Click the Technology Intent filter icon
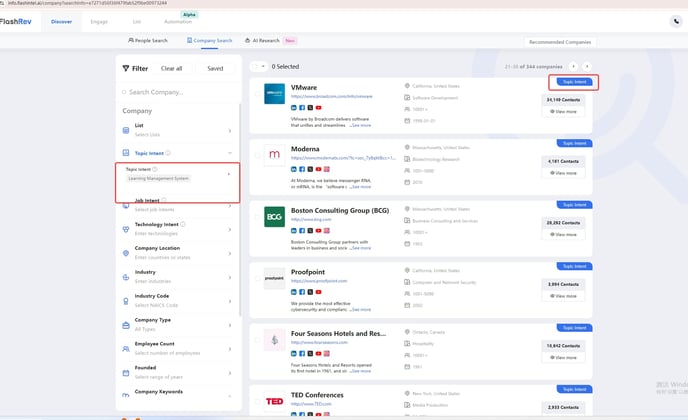The width and height of the screenshot is (688, 420). point(126,229)
